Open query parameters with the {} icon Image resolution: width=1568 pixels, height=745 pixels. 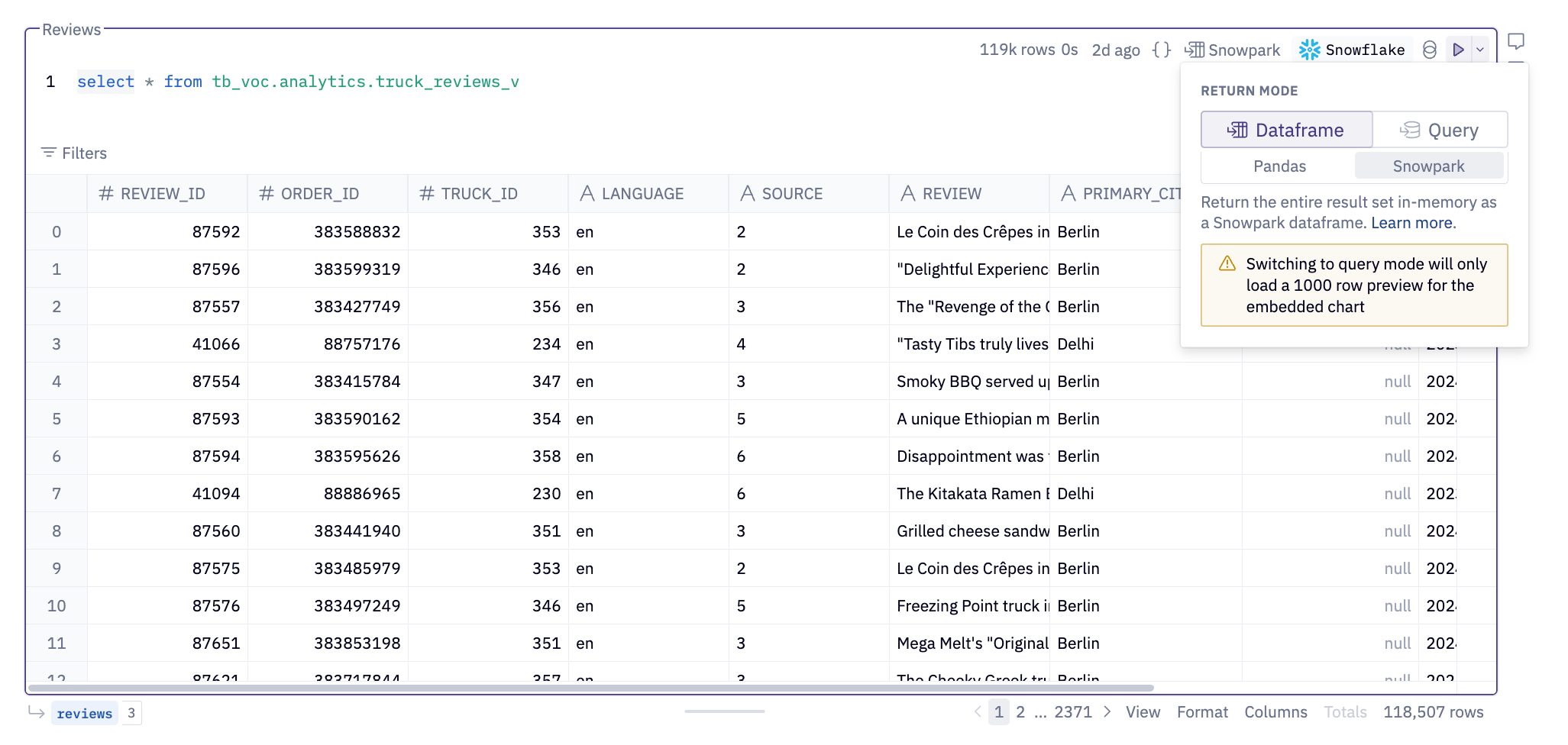pyautogui.click(x=1161, y=49)
